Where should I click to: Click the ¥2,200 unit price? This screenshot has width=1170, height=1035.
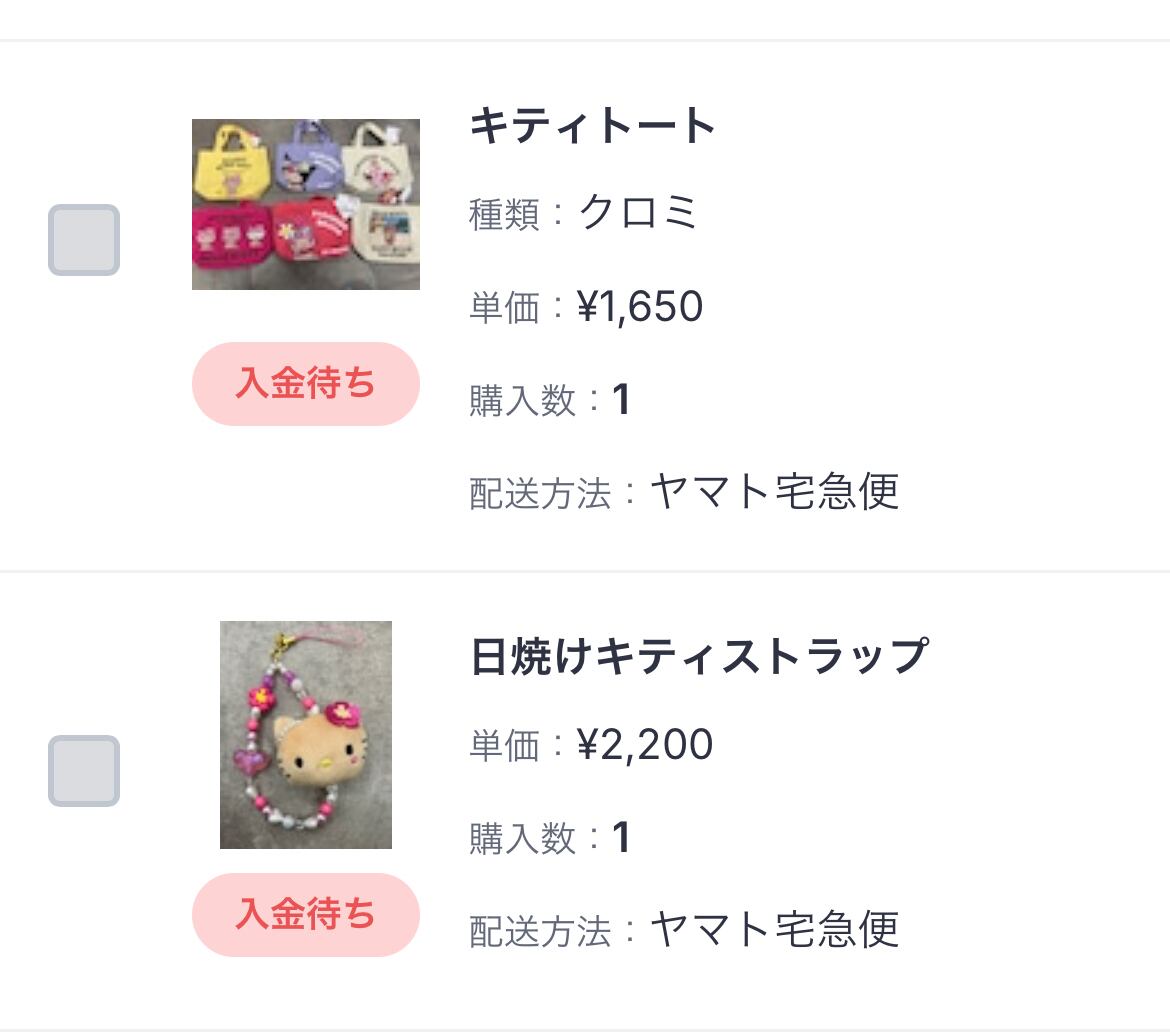(645, 745)
